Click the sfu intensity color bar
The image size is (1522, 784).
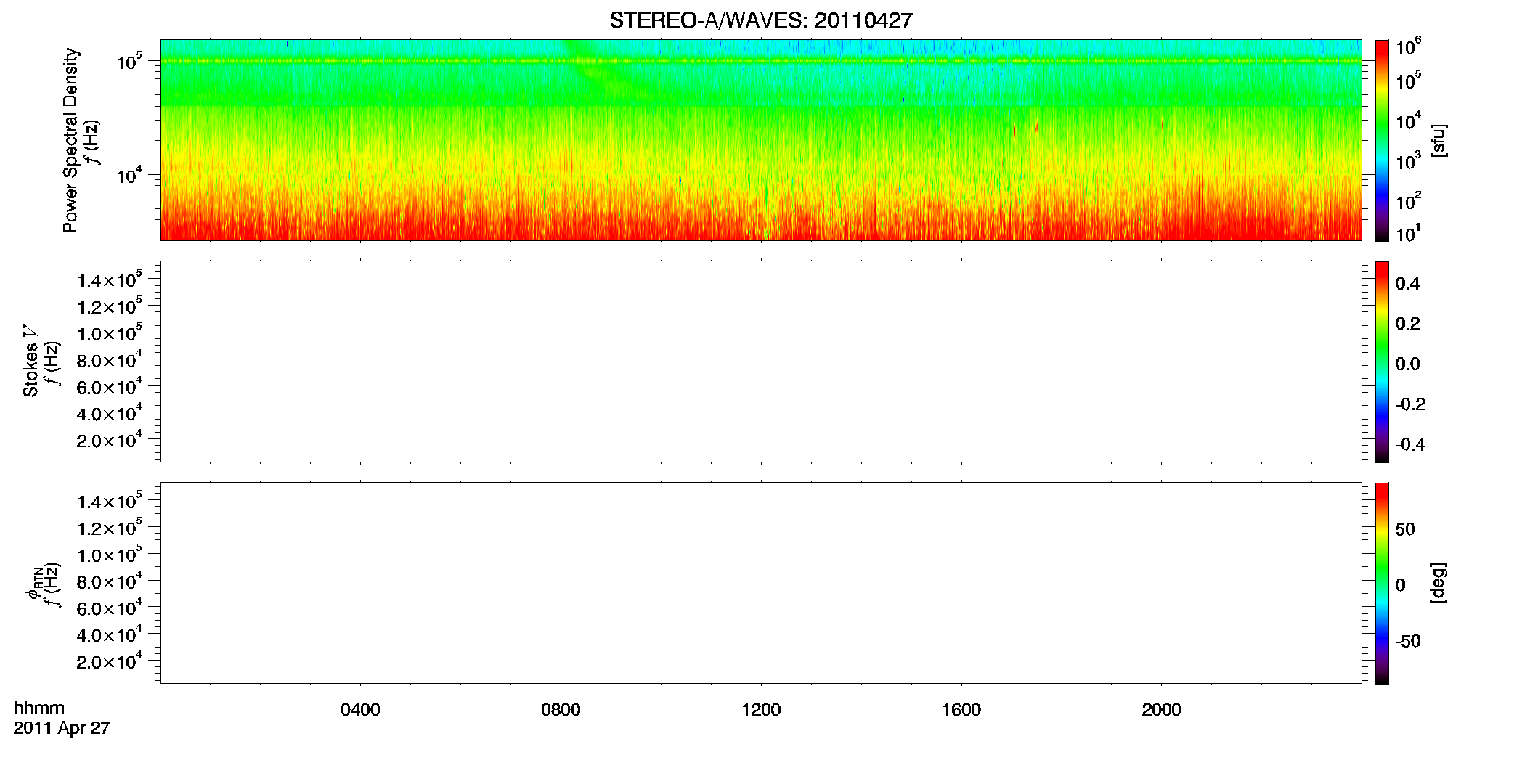[x=1382, y=140]
